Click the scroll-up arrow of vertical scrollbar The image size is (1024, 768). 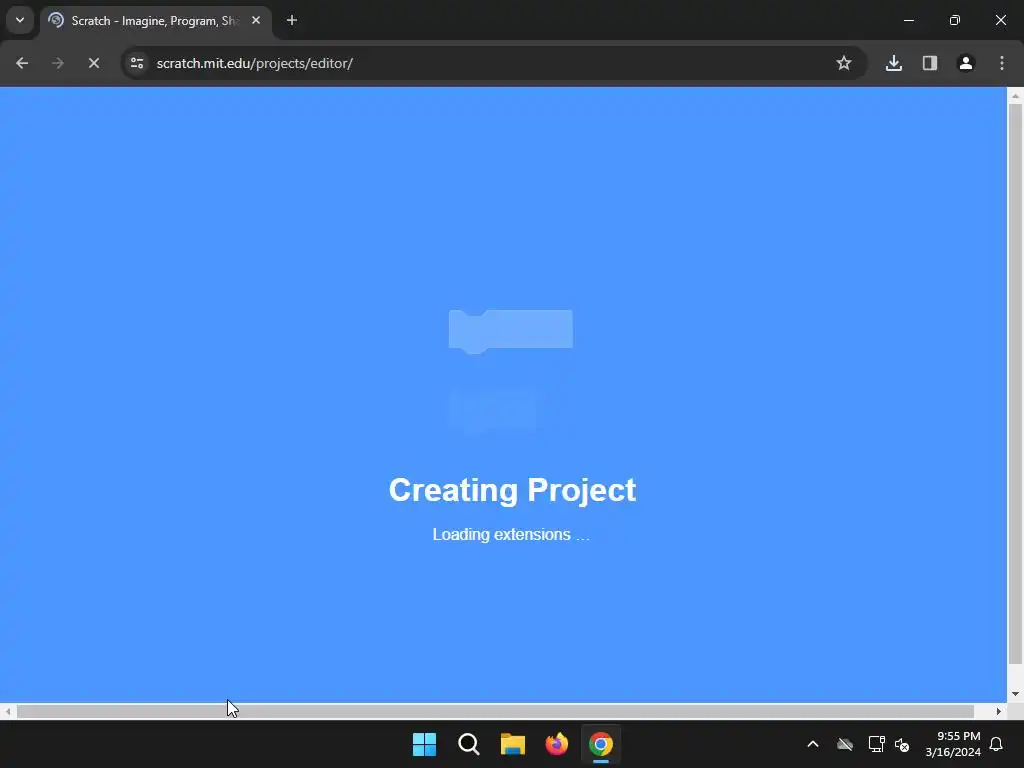(1015, 95)
